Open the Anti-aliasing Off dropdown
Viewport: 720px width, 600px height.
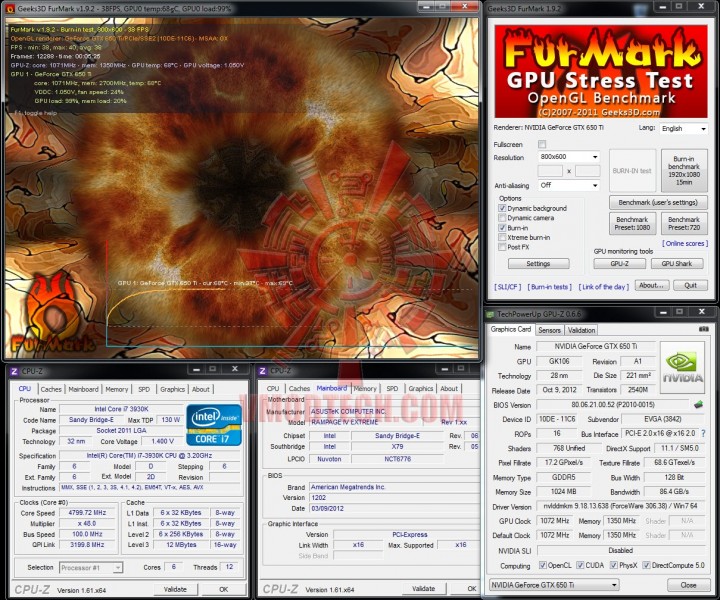click(569, 185)
